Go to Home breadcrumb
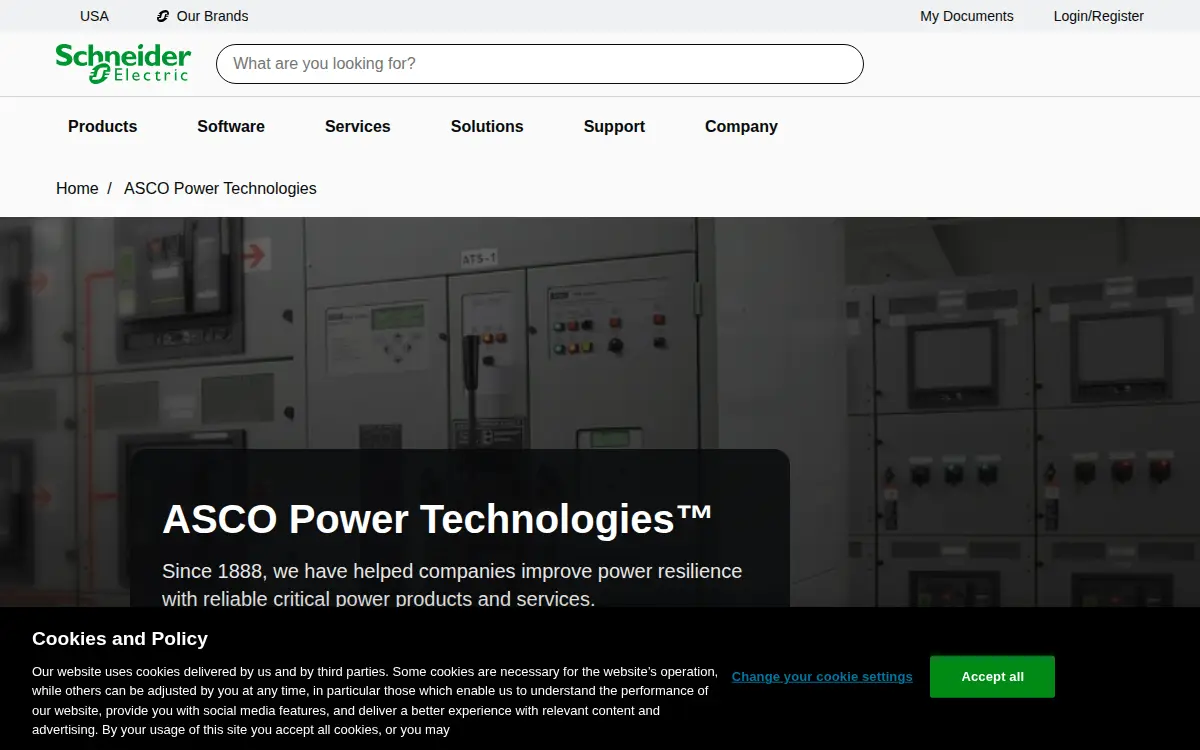 [77, 188]
